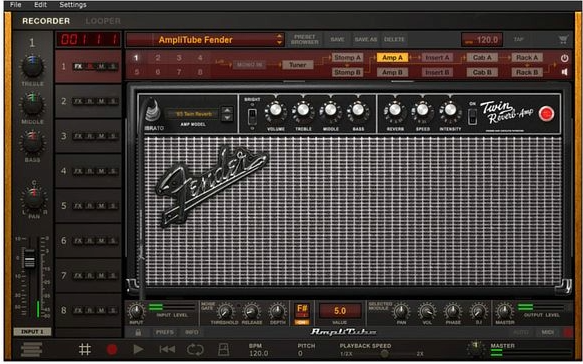The image size is (583, 364).
Task: Click the 5.0 VALUE display
Action: 340,311
